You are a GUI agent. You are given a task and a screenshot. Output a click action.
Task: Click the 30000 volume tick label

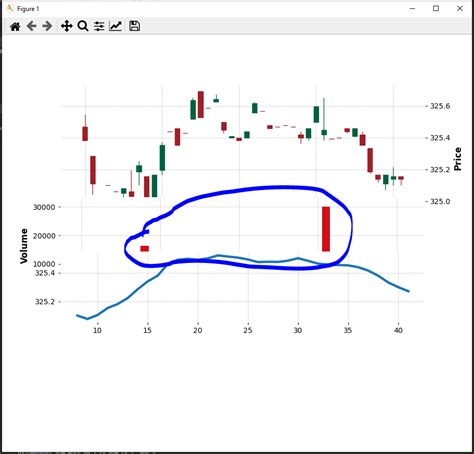[44, 207]
